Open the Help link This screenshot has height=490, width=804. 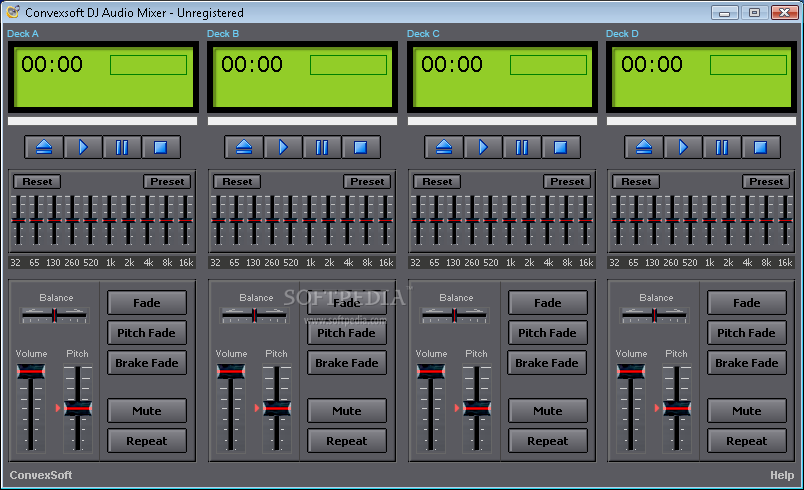click(x=782, y=475)
